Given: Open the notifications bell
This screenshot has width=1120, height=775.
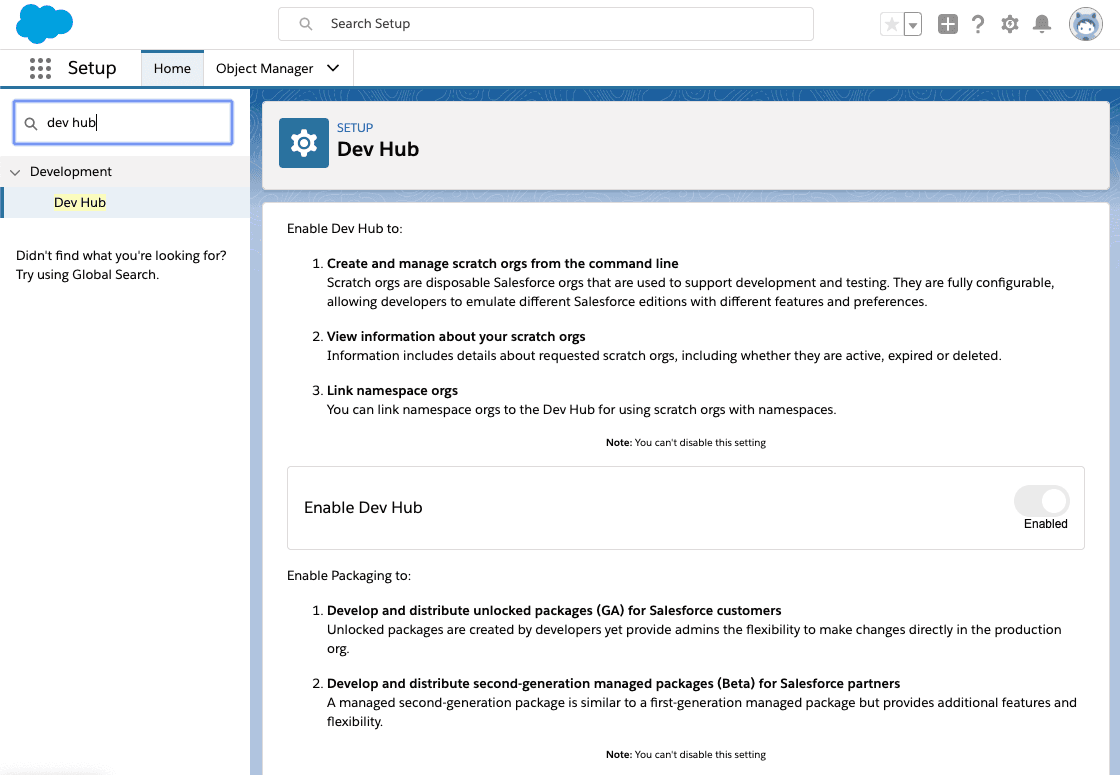Looking at the screenshot, I should pos(1042,25).
